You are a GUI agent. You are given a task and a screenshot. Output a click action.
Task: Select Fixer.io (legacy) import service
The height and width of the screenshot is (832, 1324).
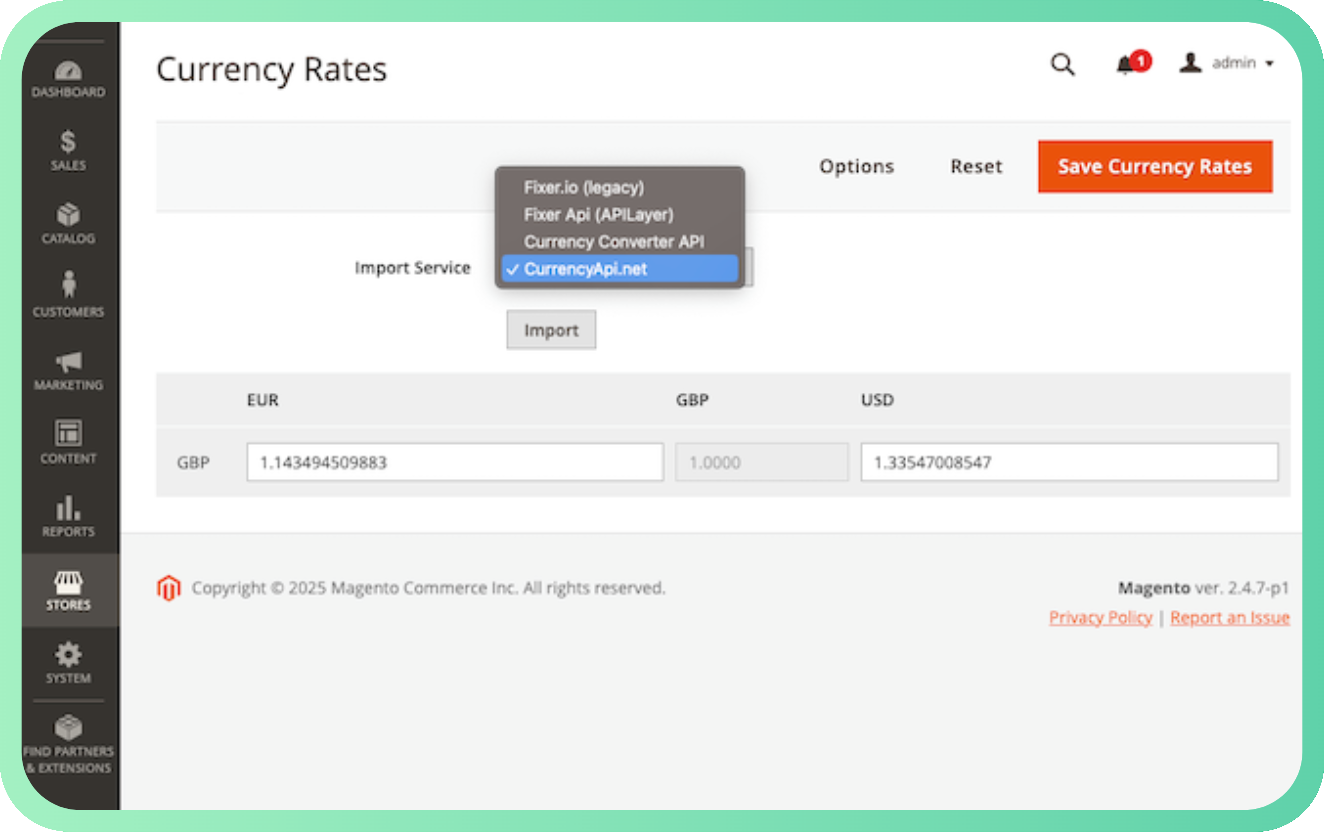click(x=584, y=187)
